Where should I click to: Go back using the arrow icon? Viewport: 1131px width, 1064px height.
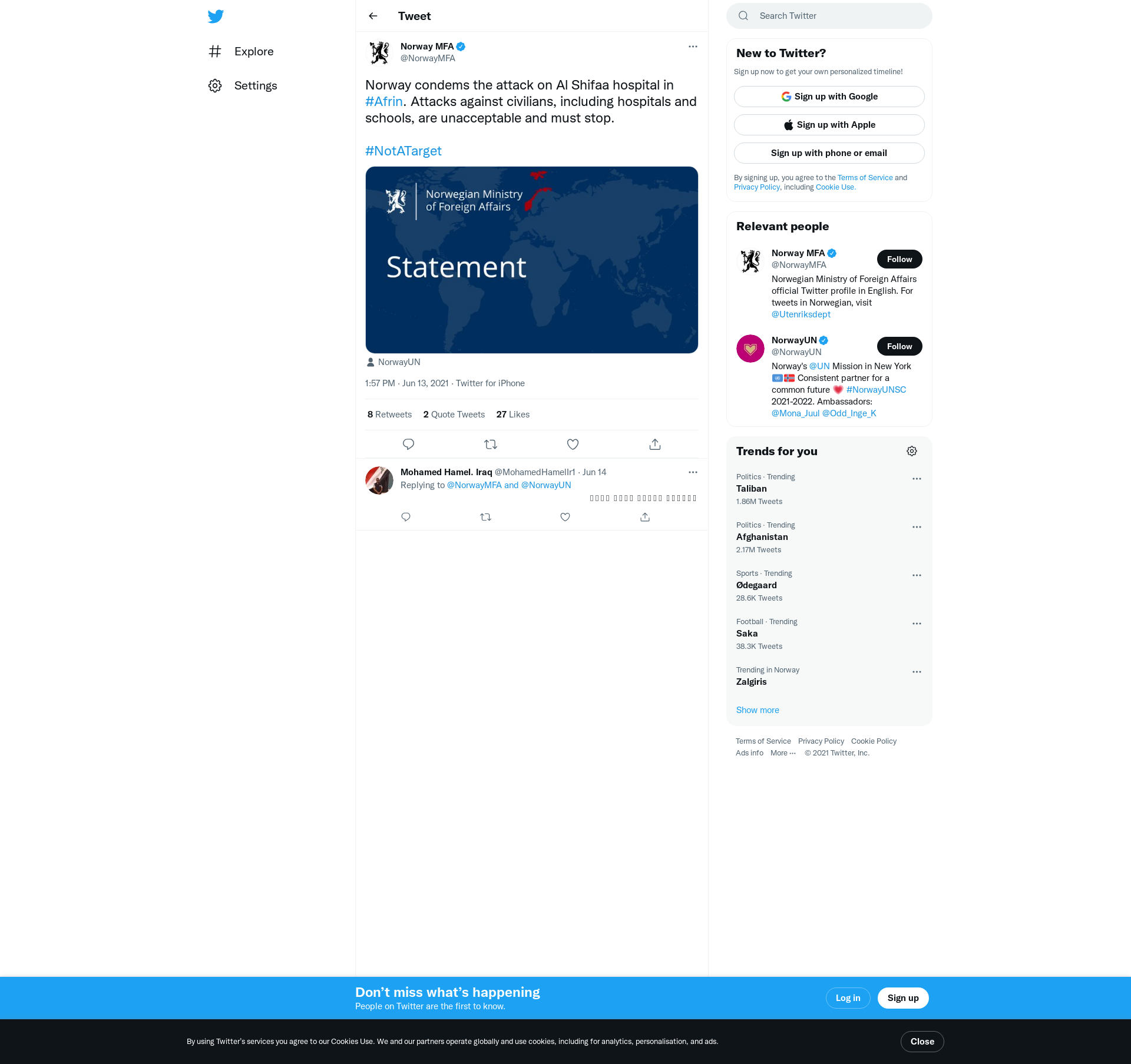[x=373, y=16]
